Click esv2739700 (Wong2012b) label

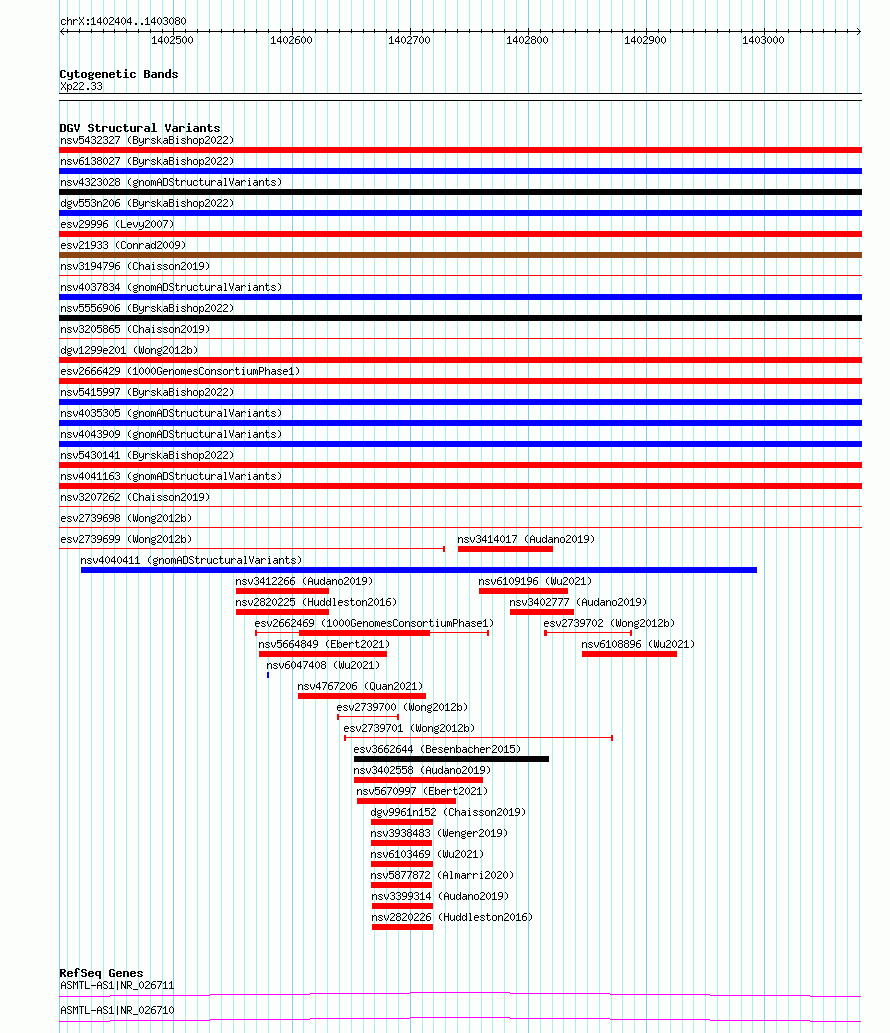[x=403, y=708]
